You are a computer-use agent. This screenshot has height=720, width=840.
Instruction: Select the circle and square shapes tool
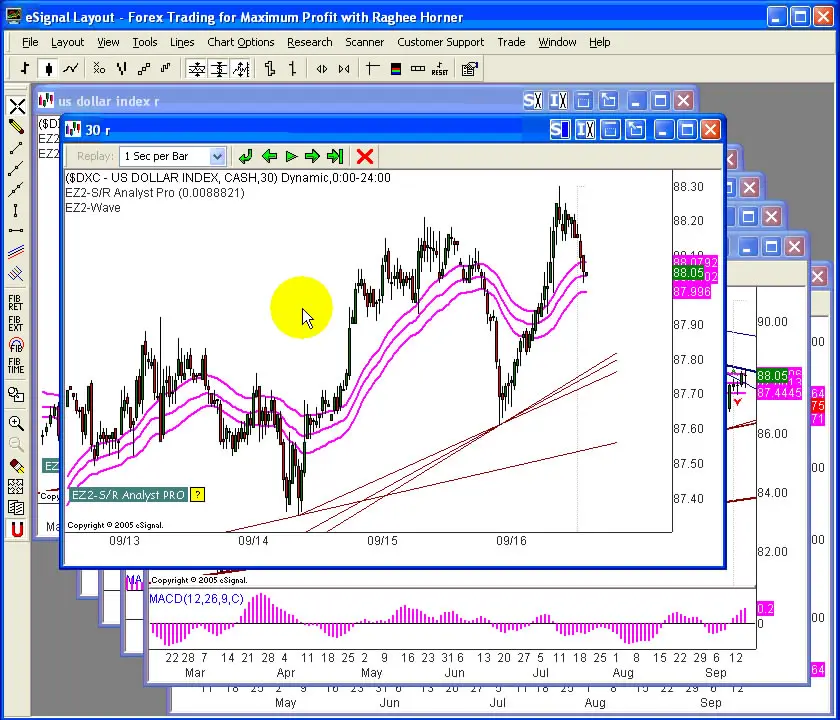tap(16, 395)
